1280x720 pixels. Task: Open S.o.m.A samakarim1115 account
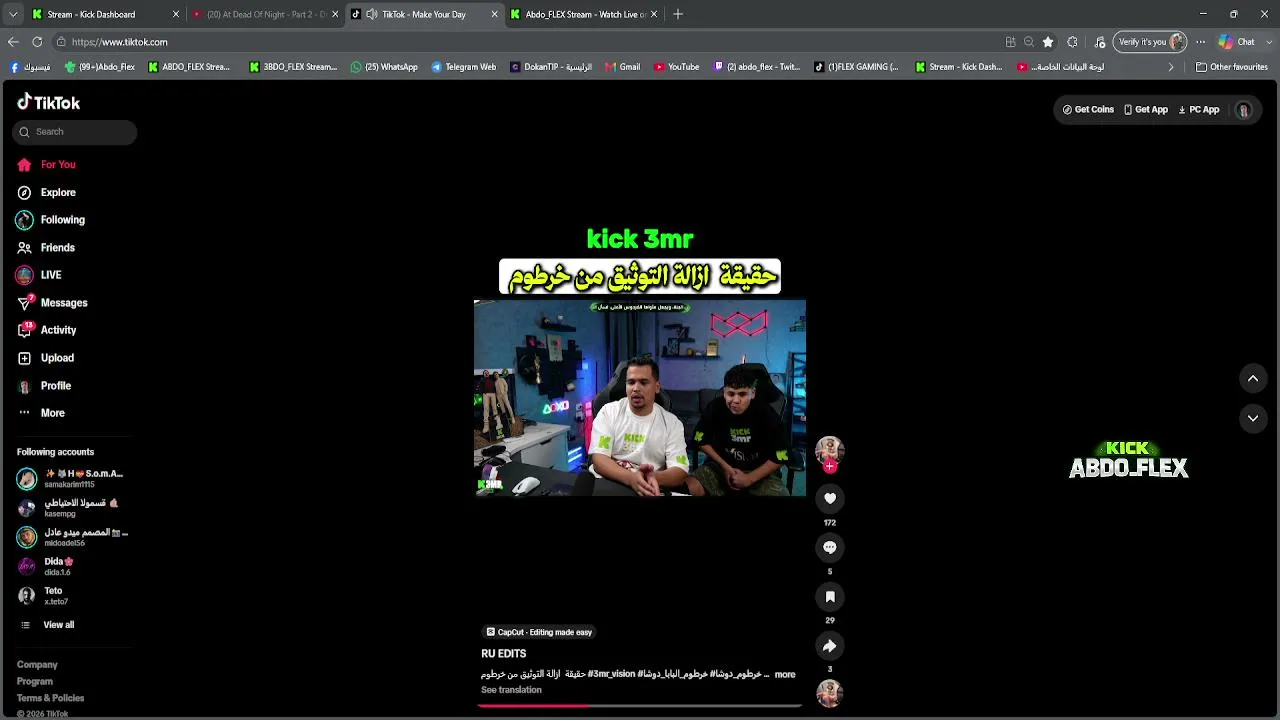tap(71, 479)
